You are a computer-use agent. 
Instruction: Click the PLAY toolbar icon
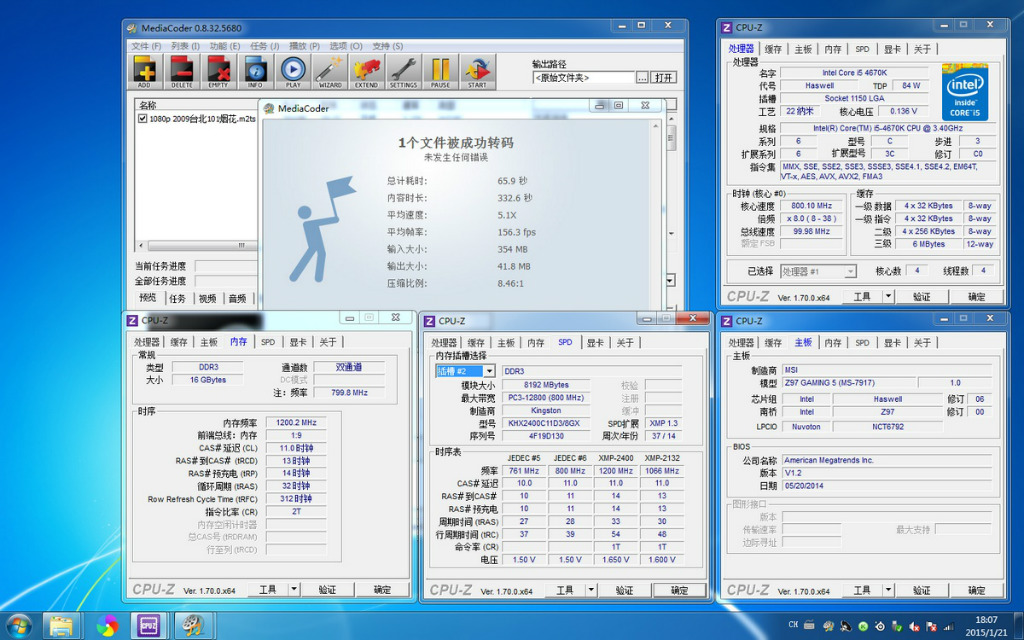(x=293, y=72)
